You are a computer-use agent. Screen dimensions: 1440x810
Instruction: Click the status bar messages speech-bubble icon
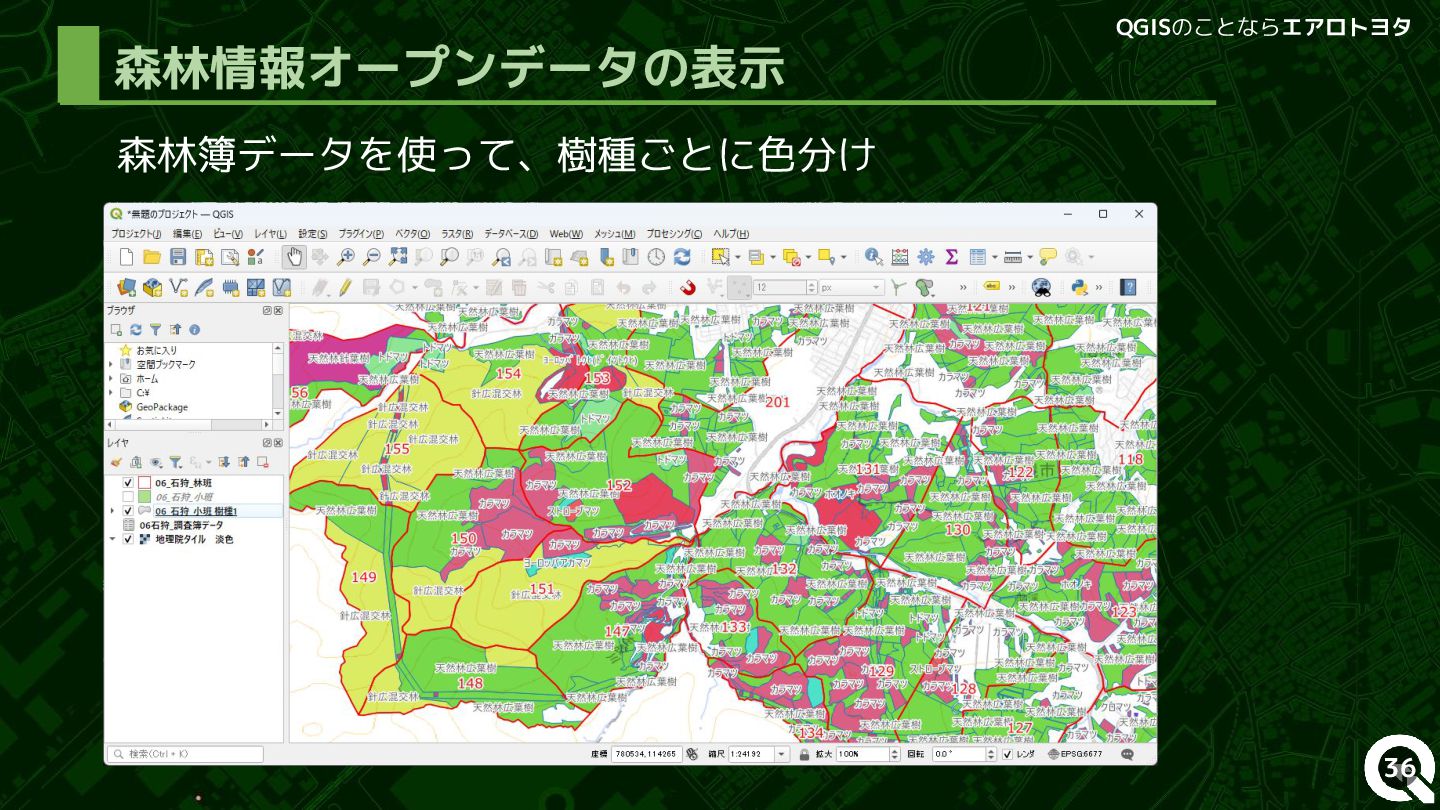pyautogui.click(x=1128, y=754)
